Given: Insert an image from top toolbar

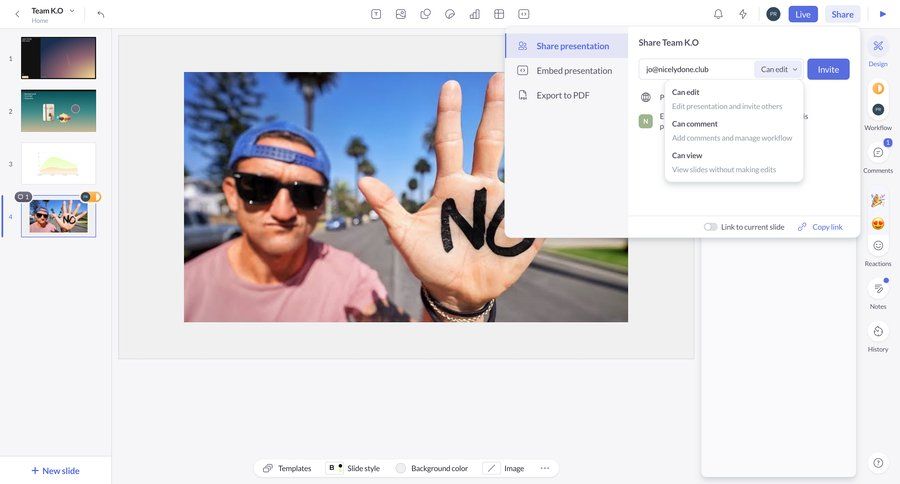Looking at the screenshot, I should [401, 14].
